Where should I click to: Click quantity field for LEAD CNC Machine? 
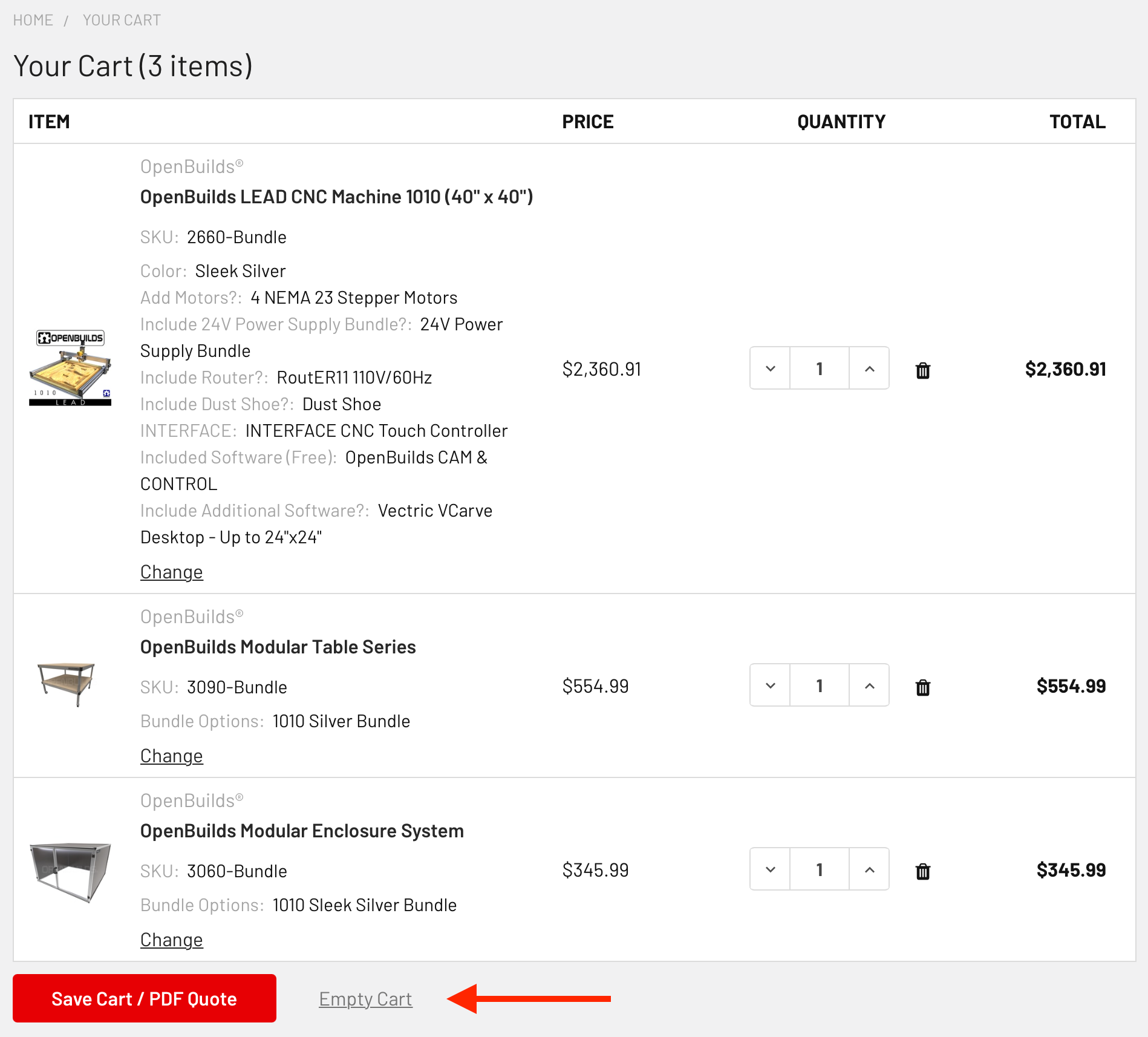click(x=820, y=368)
